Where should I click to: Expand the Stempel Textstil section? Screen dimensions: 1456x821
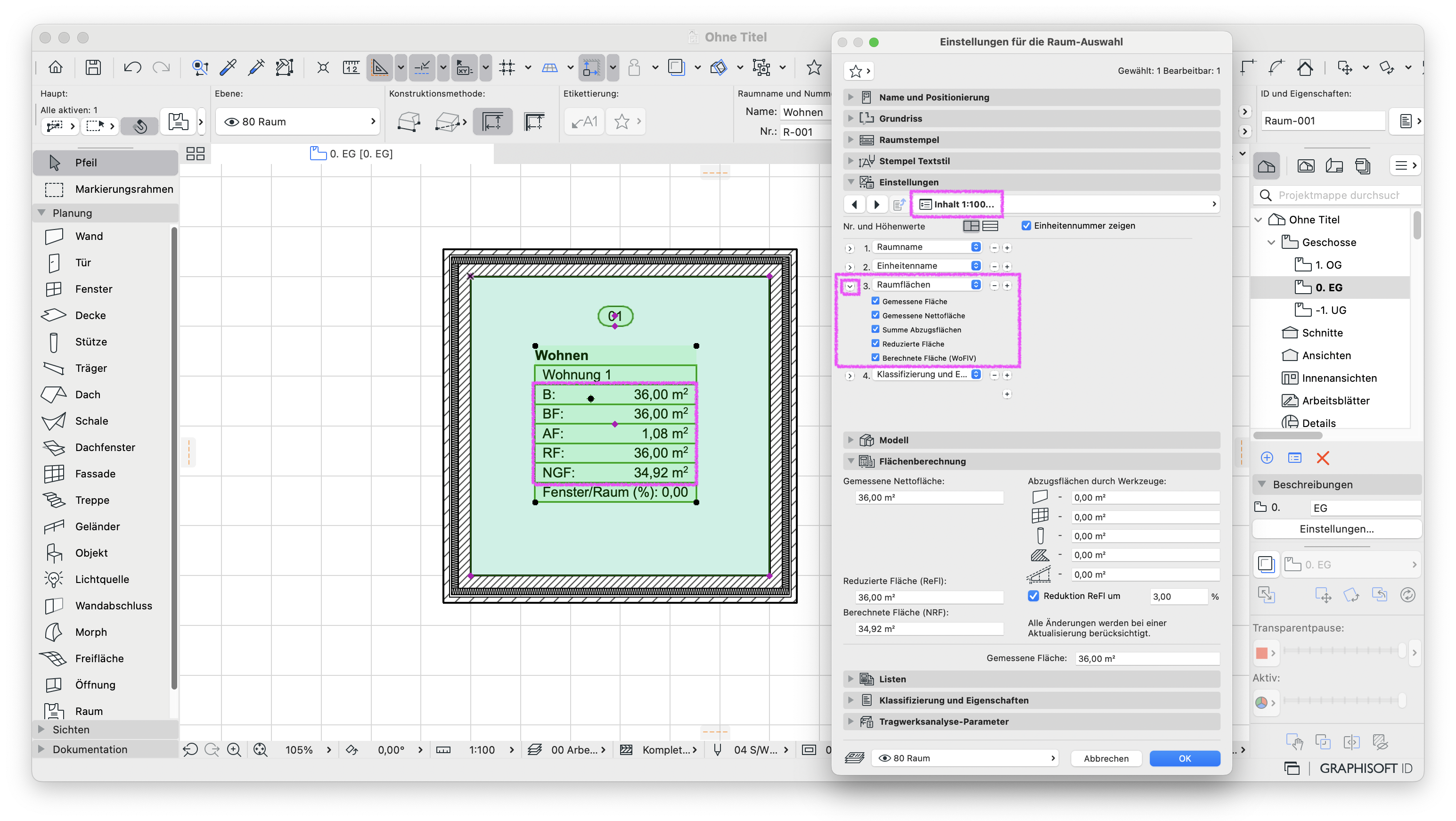[851, 161]
